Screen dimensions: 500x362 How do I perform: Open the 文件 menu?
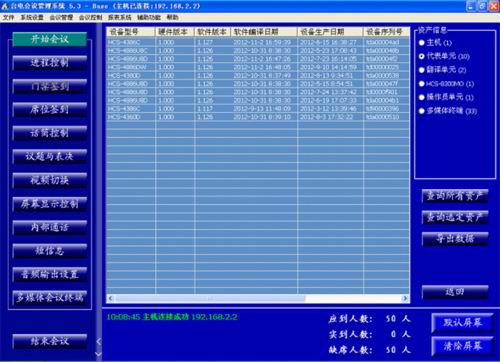9,17
